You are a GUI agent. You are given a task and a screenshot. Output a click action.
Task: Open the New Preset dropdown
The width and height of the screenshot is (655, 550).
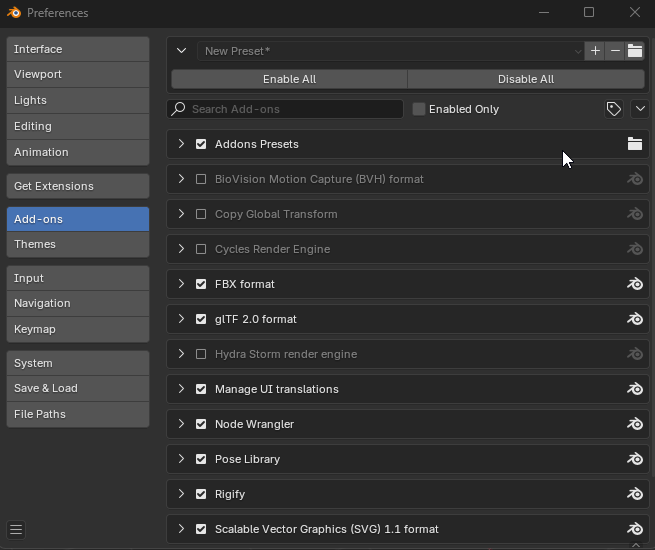click(x=391, y=51)
